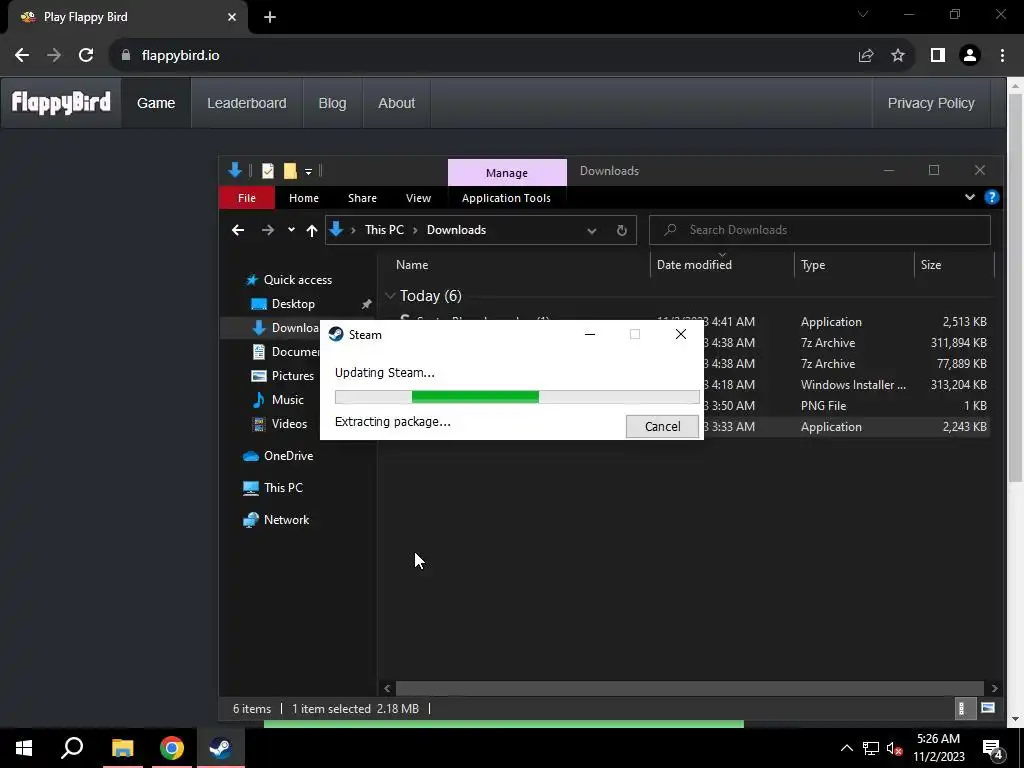Open Desktop in navigation pane
This screenshot has height=768, width=1024.
click(293, 304)
